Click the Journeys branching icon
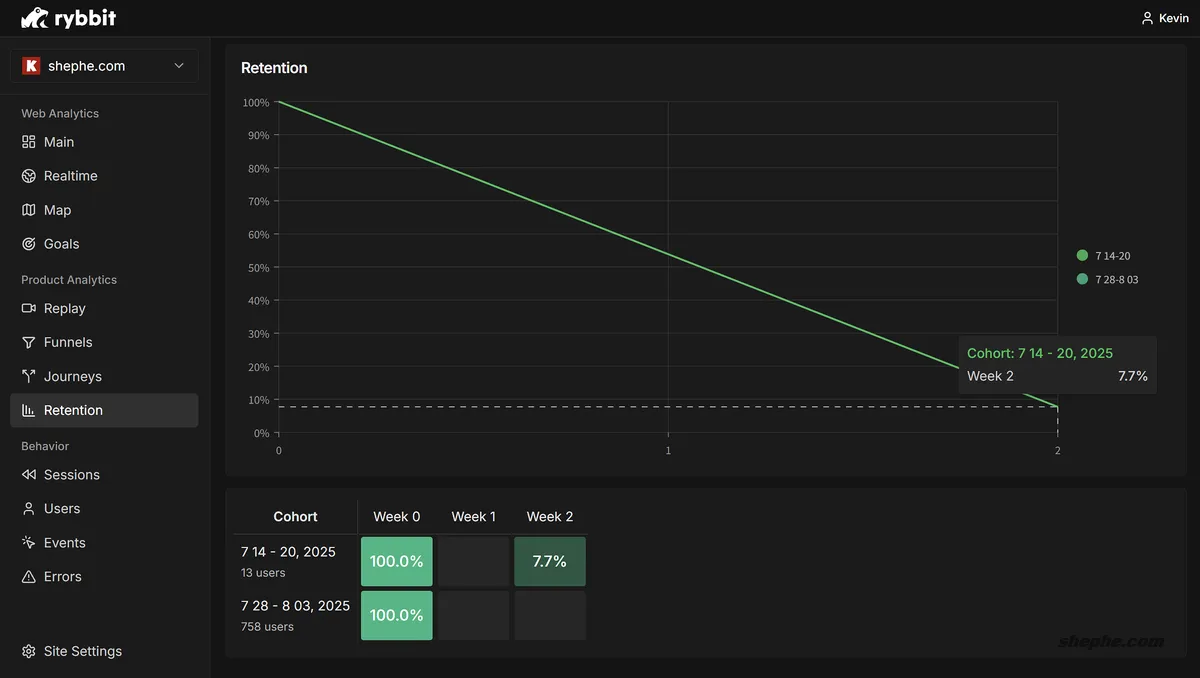The width and height of the screenshot is (1200, 678). click(x=29, y=377)
